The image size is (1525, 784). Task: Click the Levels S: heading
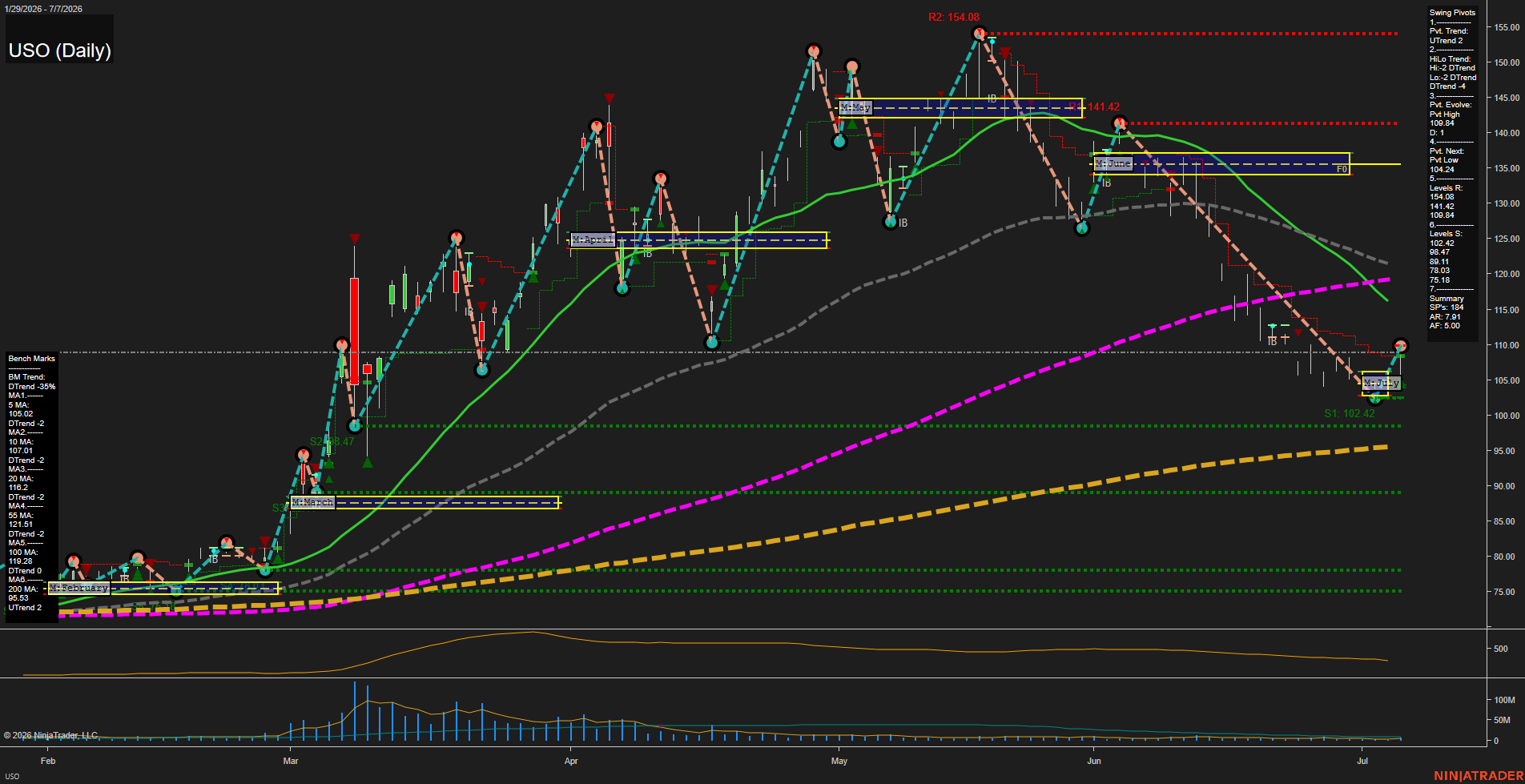1446,234
